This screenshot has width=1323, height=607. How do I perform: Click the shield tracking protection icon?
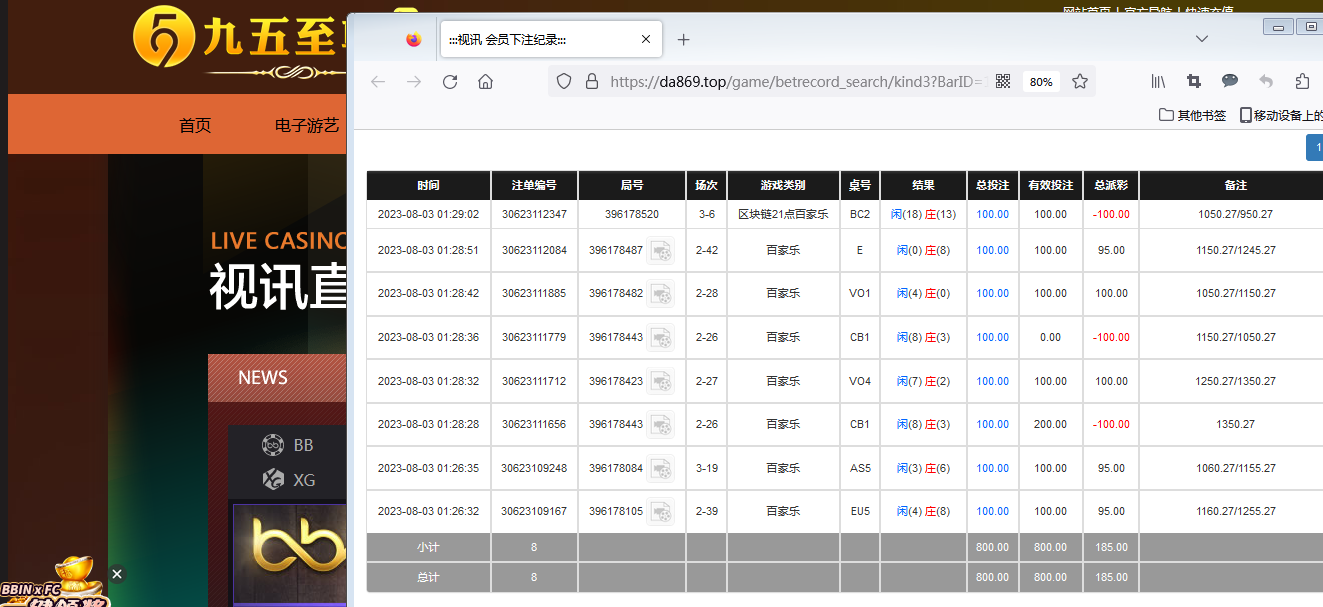(564, 82)
